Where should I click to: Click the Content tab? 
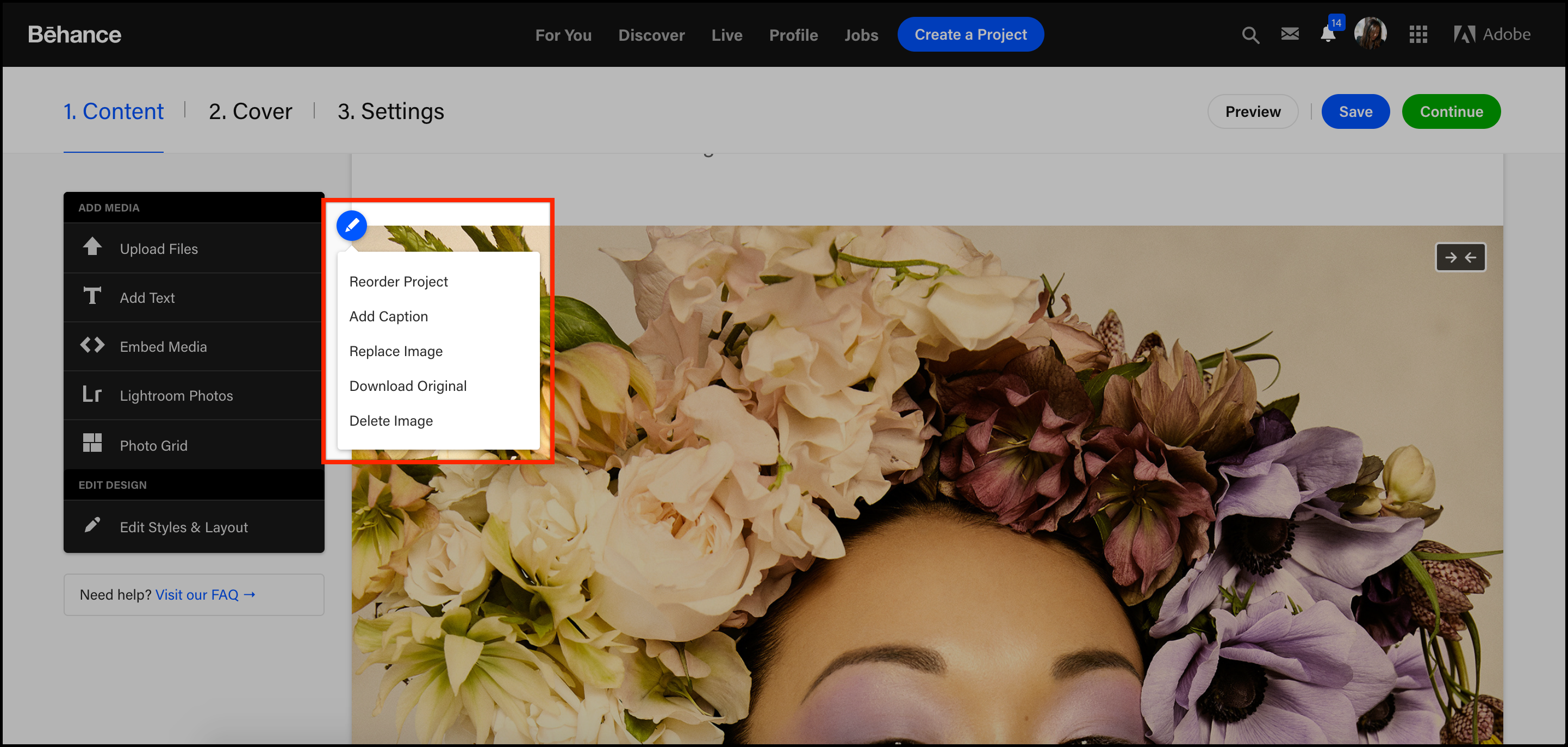113,112
